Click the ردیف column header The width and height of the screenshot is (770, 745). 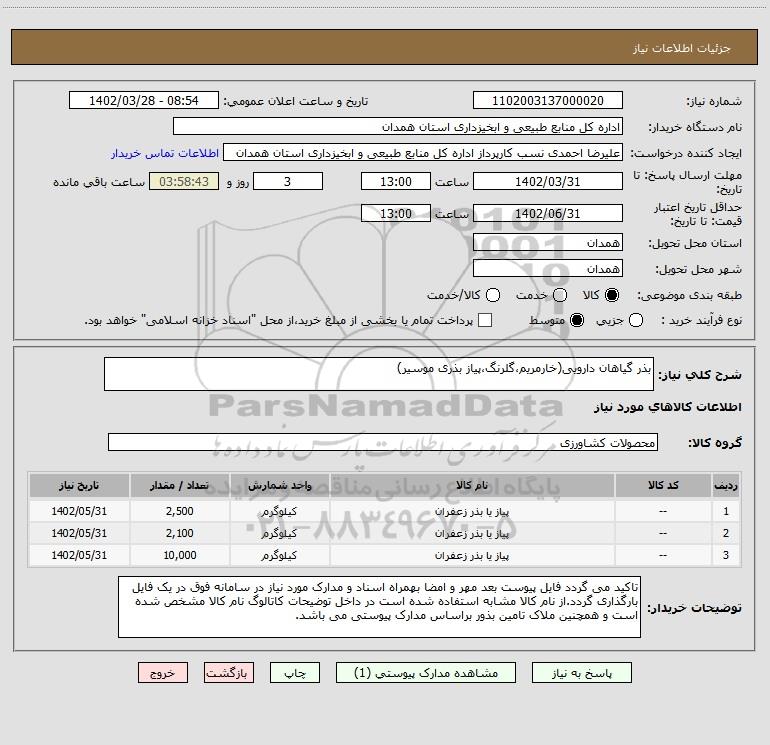[726, 486]
